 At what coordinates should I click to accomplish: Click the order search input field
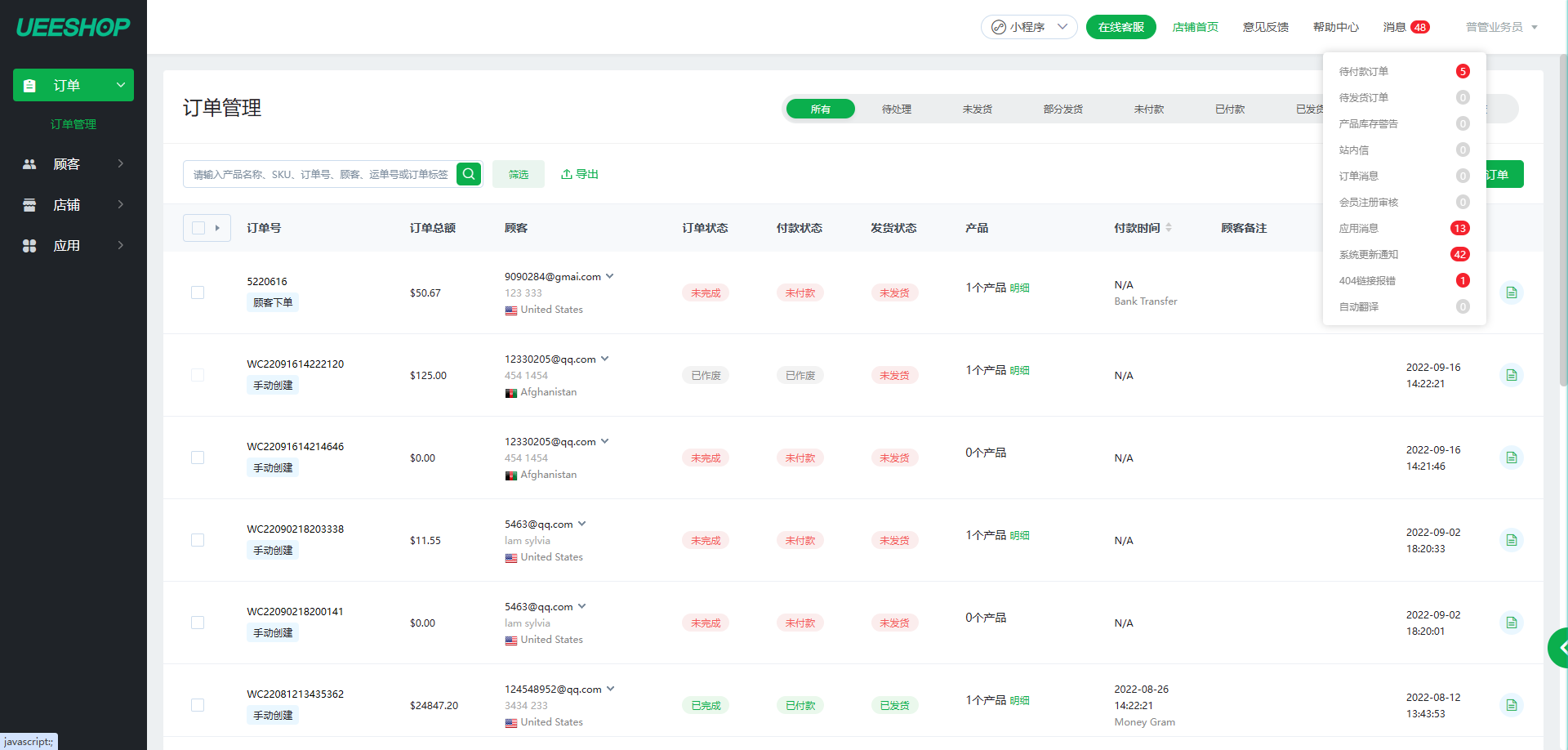click(x=320, y=174)
